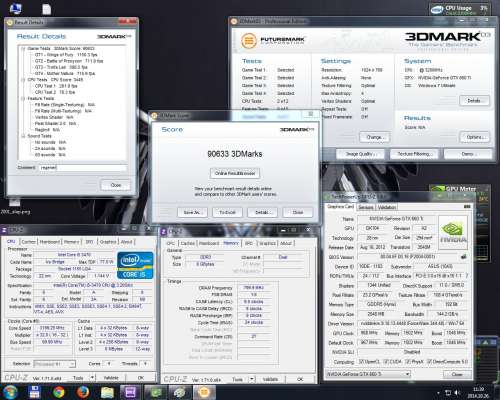
Task: Open the Windows Start menu orb
Action: 10,392
